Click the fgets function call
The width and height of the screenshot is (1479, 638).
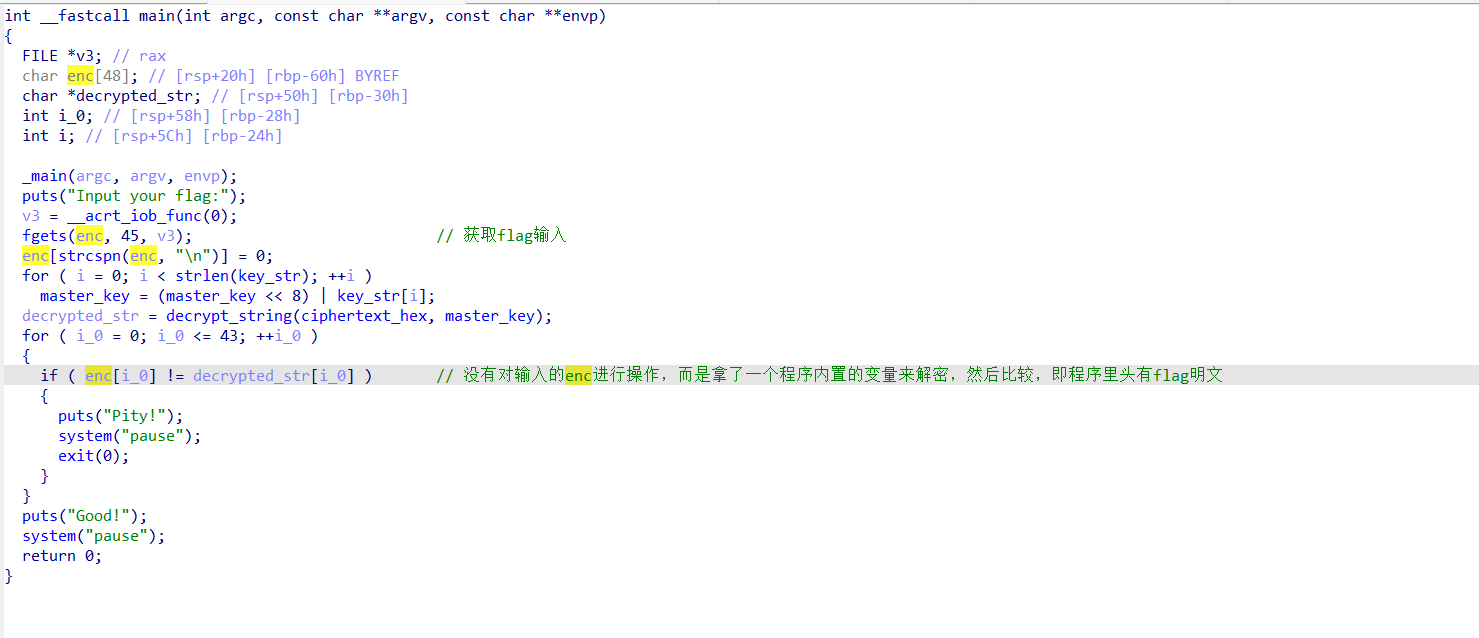click(x=45, y=236)
